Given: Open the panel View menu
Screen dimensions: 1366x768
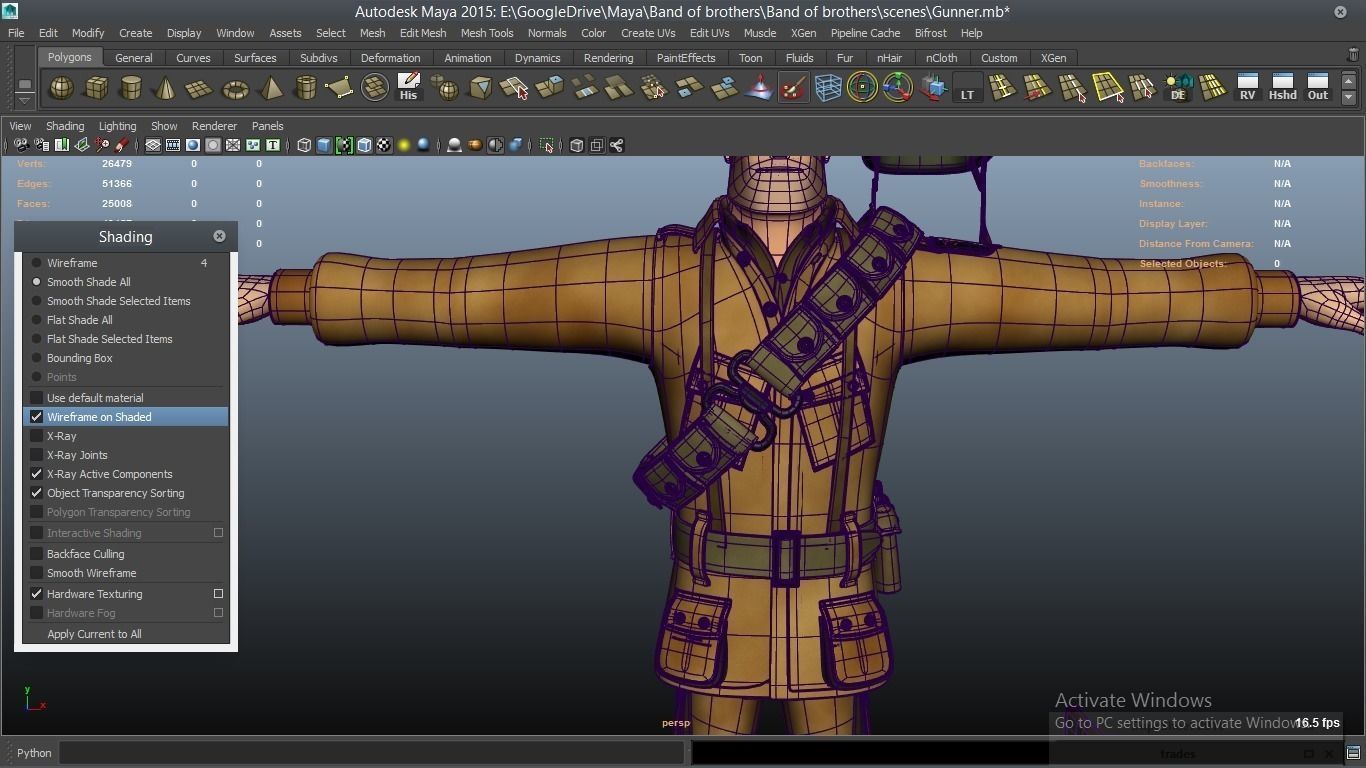Looking at the screenshot, I should pos(20,126).
